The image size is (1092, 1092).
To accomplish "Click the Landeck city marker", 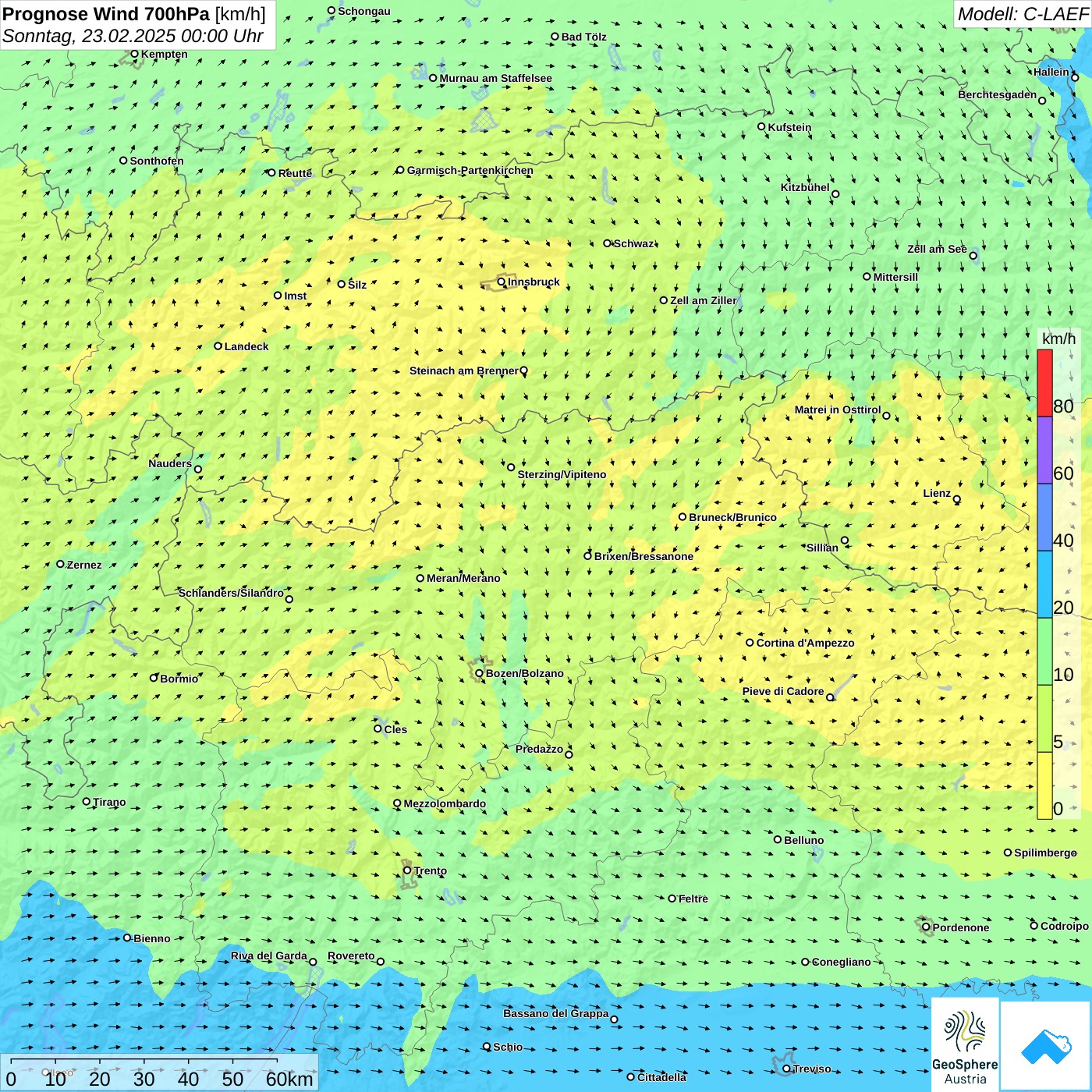I will [218, 346].
